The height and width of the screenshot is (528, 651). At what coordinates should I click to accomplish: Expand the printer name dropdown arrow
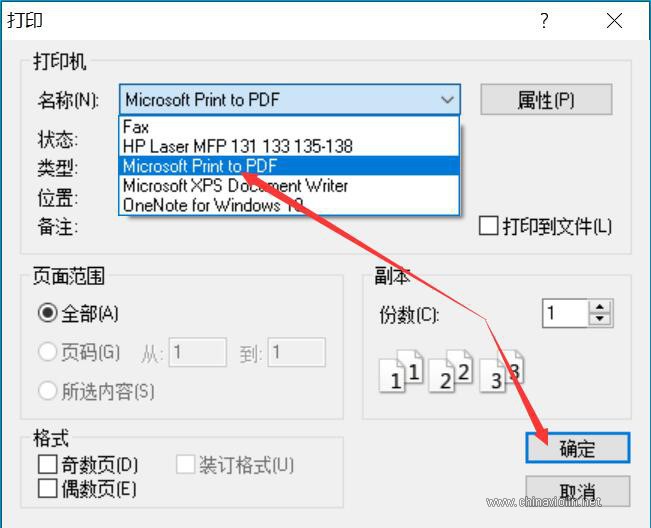(448, 100)
